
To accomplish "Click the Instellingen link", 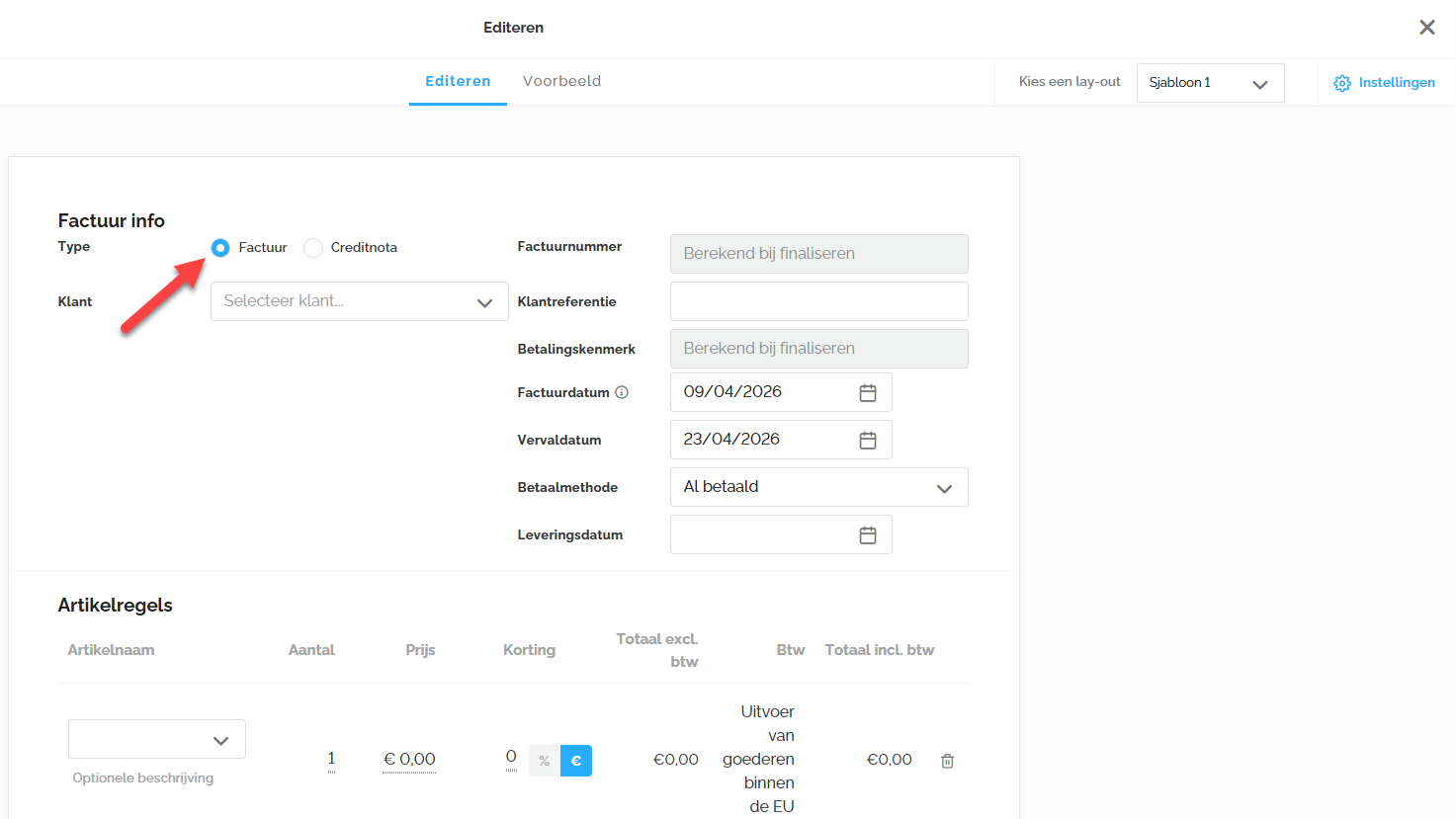I will (x=1397, y=83).
